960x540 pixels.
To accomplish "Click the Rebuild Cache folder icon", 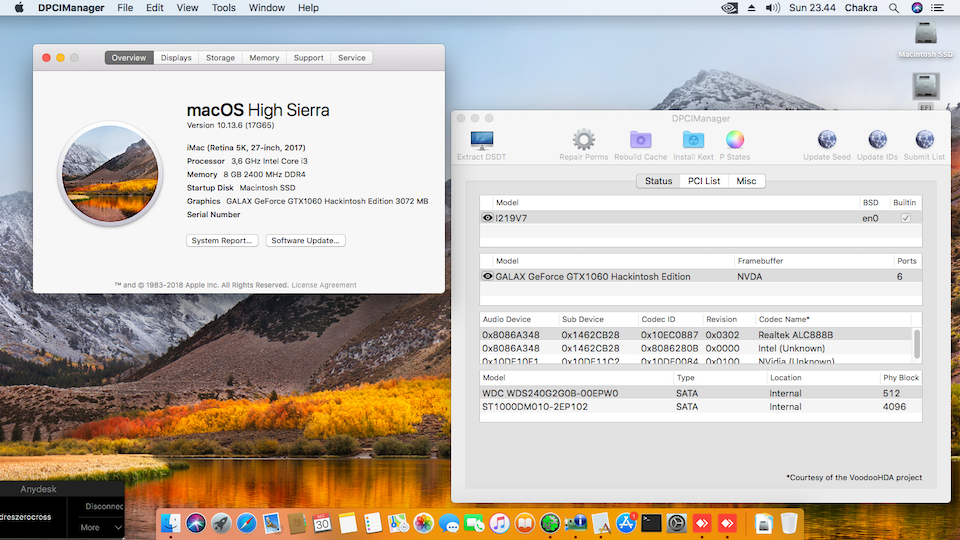I will click(640, 140).
